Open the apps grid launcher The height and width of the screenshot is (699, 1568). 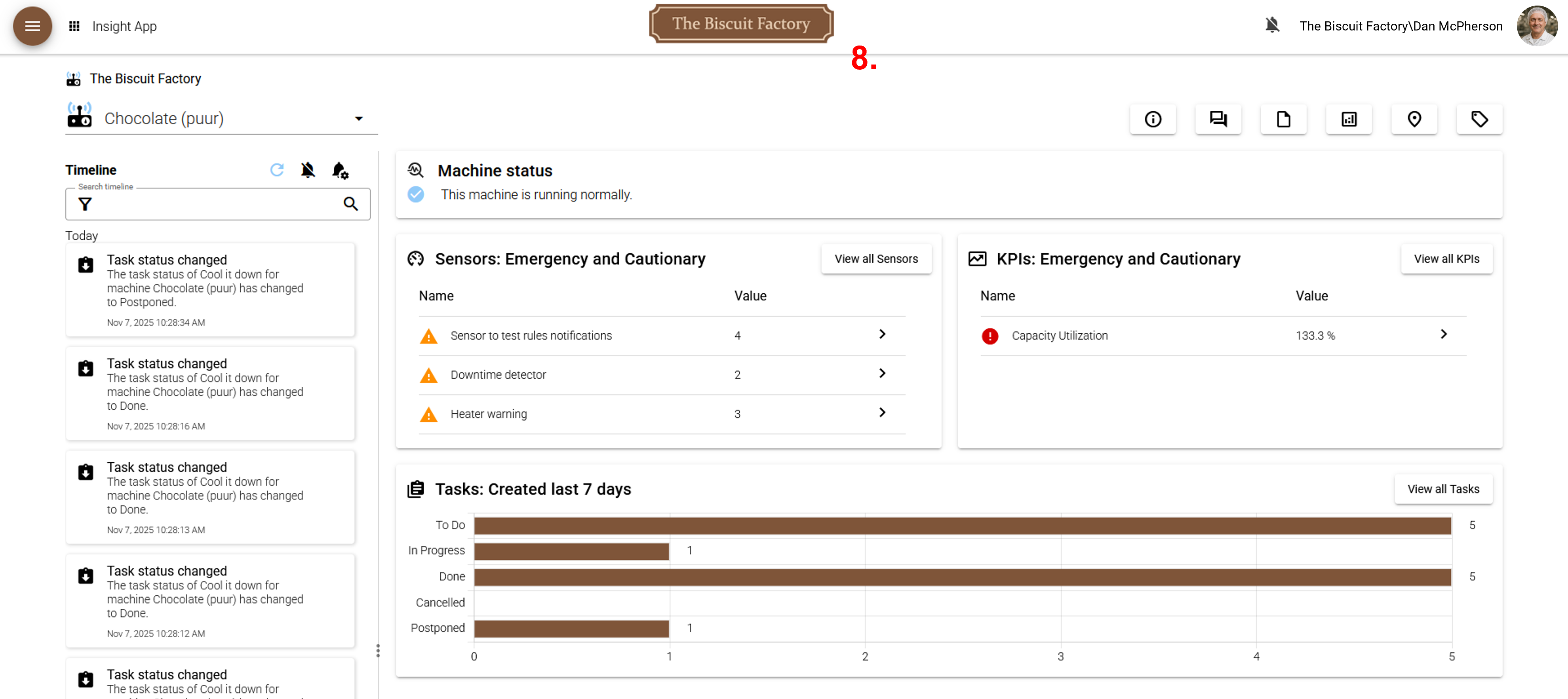pyautogui.click(x=74, y=26)
